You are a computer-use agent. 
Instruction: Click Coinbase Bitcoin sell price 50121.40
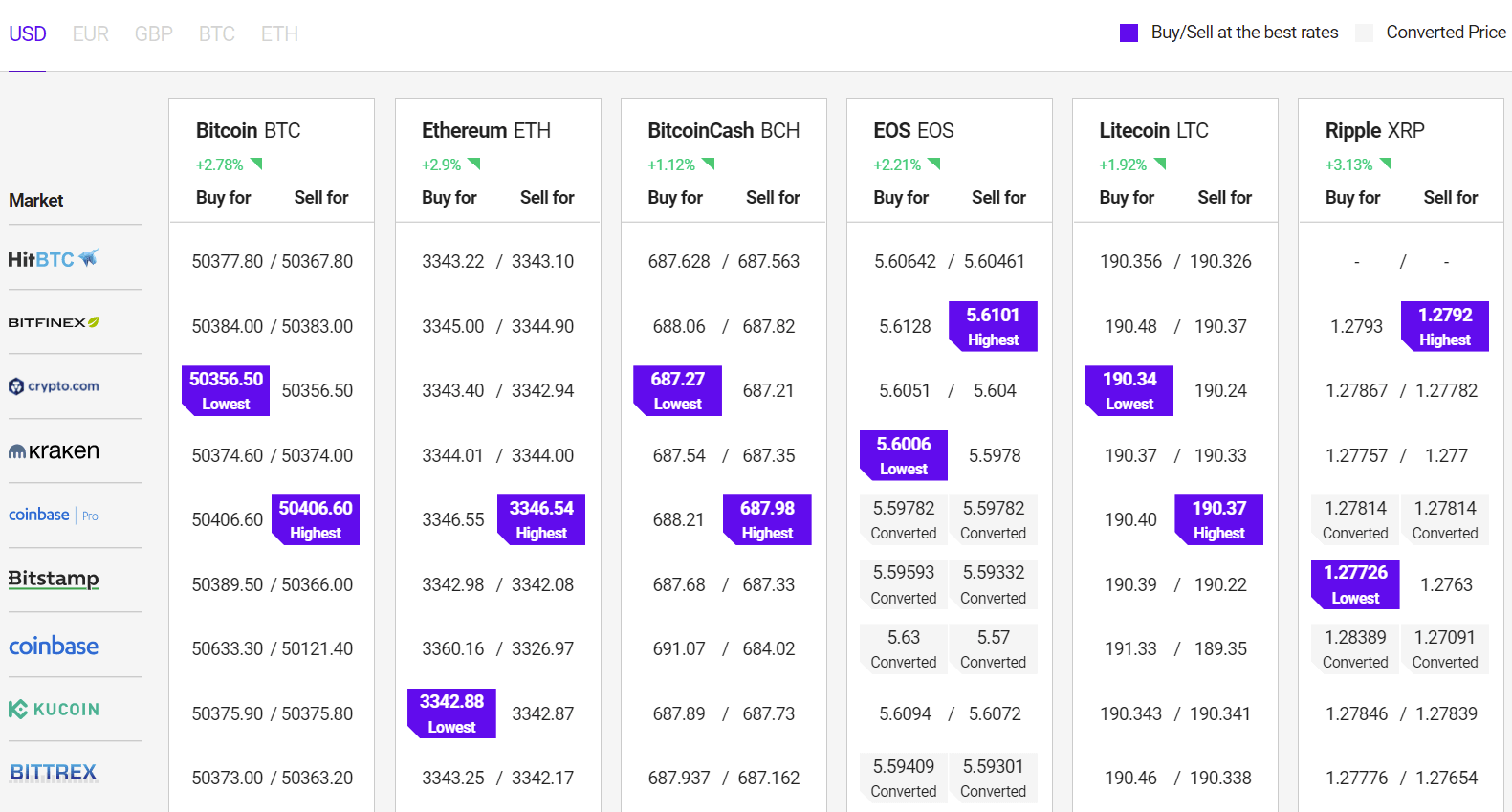tap(318, 649)
